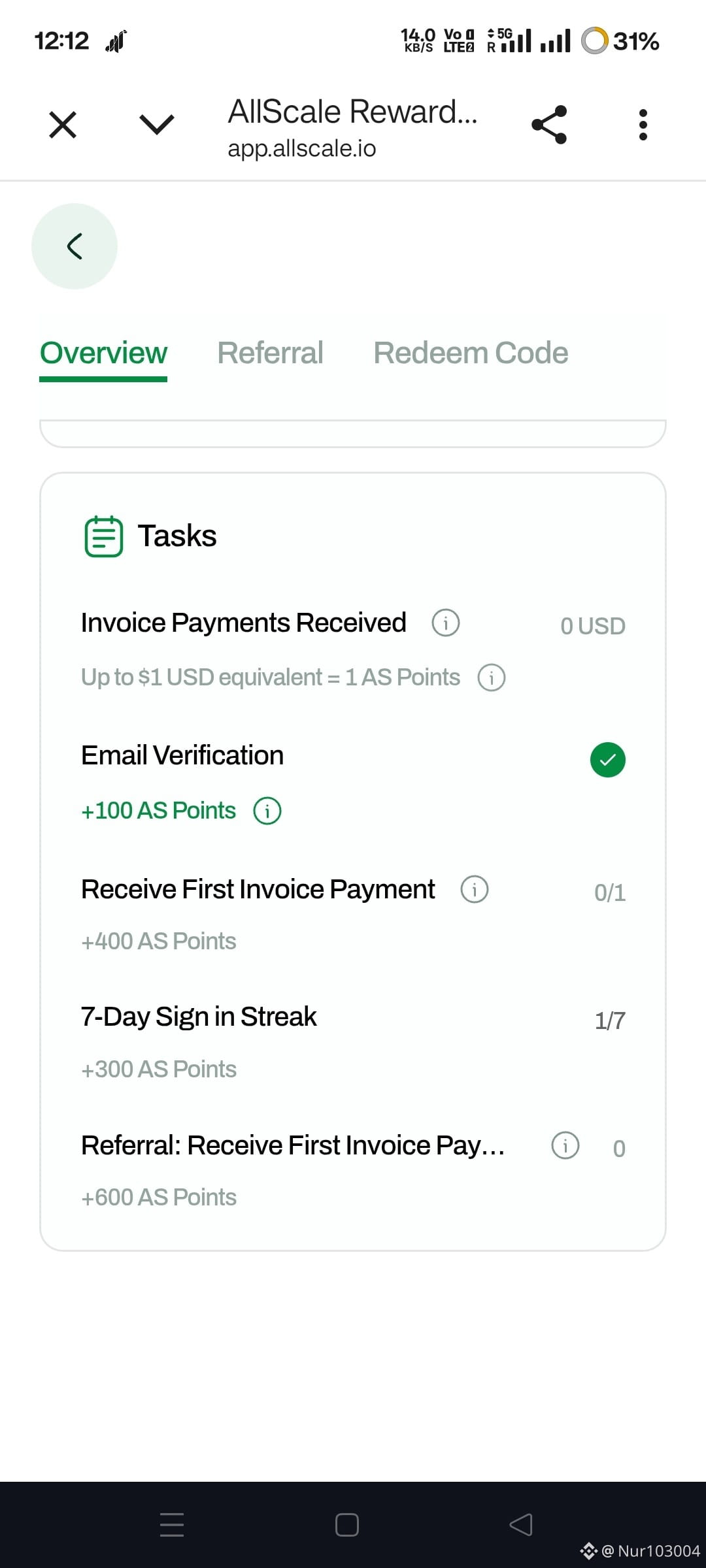
Task: Close the in-app browser tab
Action: point(63,124)
